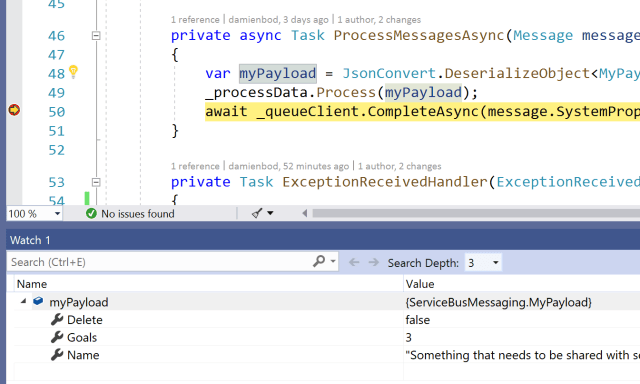Click the empty add-watch row in Name column
This screenshot has height=384, width=640.
click(x=208, y=372)
